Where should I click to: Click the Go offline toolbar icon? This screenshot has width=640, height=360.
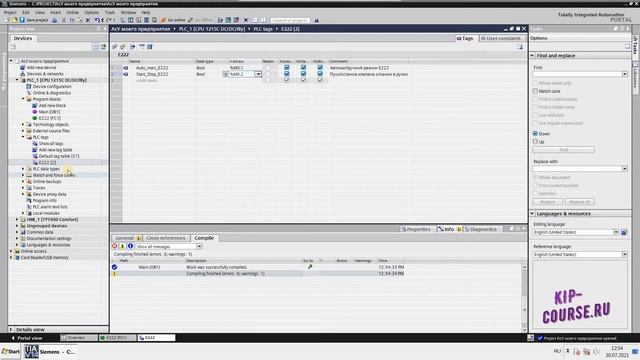pos(200,20)
